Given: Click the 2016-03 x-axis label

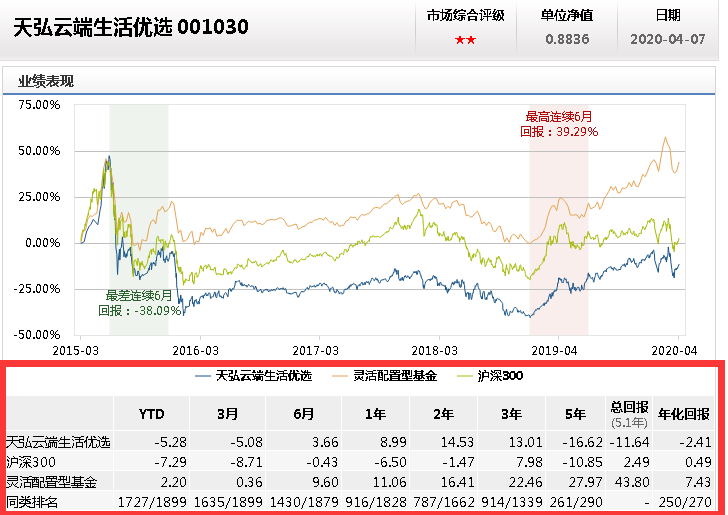Looking at the screenshot, I should coord(195,351).
